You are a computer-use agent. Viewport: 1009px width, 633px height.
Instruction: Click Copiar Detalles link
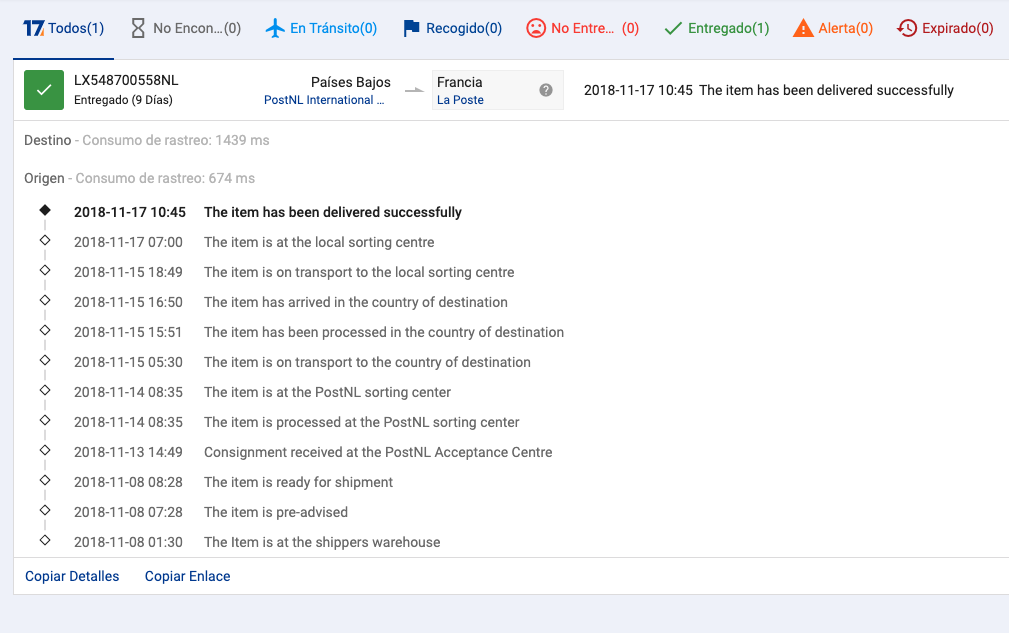pyautogui.click(x=72, y=576)
